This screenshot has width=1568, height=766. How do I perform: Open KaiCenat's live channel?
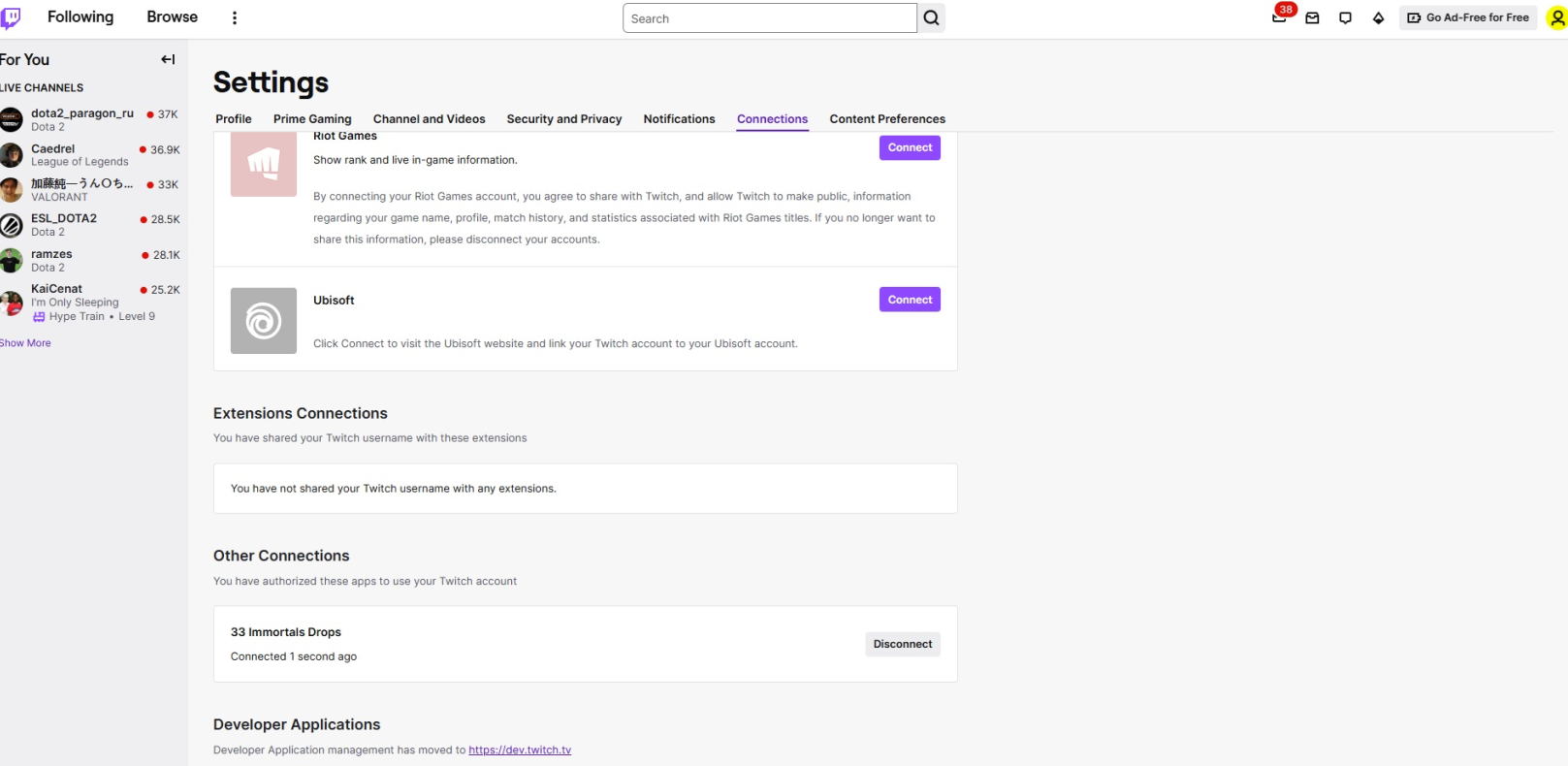pos(56,289)
